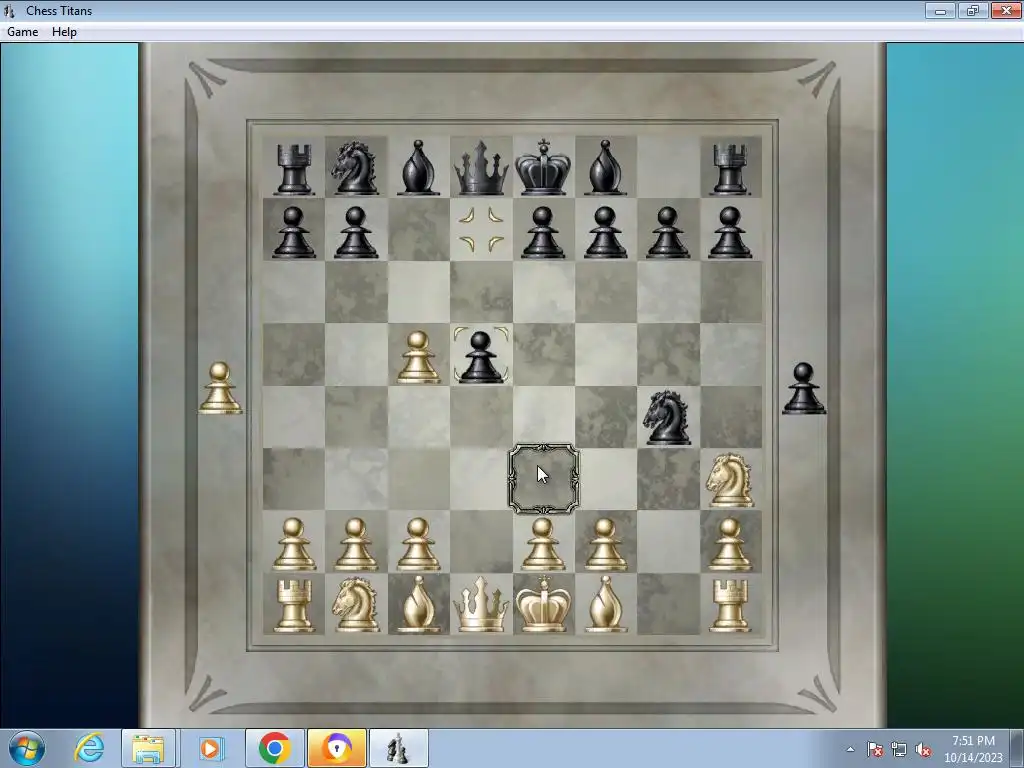The height and width of the screenshot is (768, 1024).
Task: Open Windows Explorer from the taskbar
Action: [148, 748]
